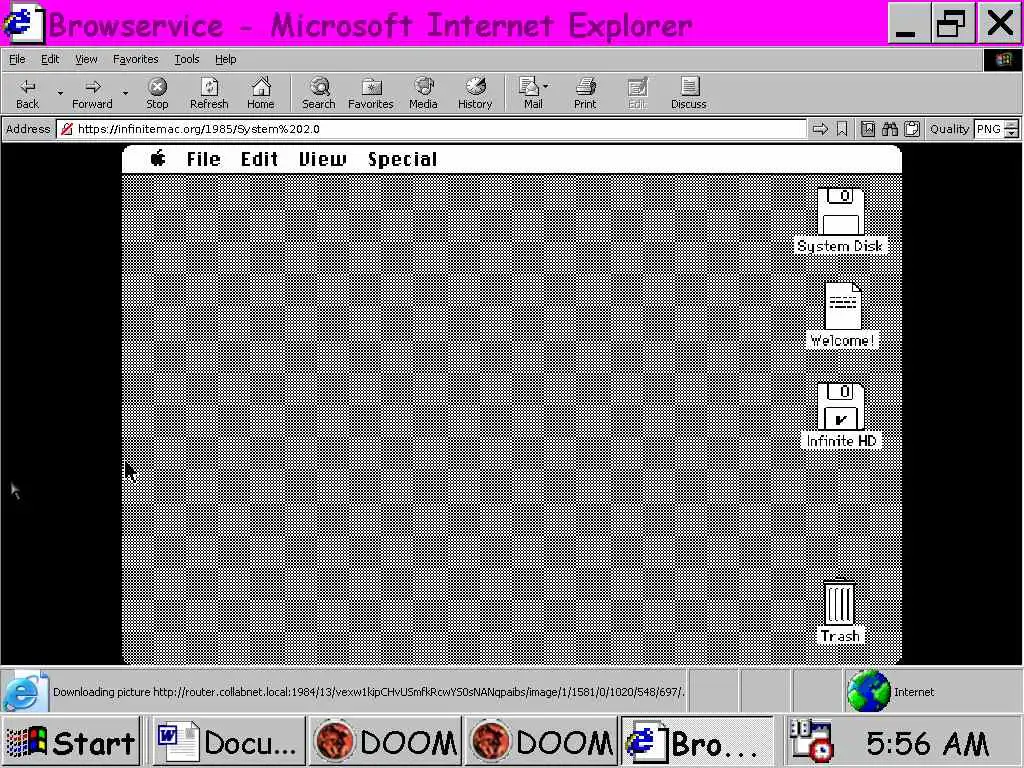Select the Welcome! document icon
The image size is (1024, 768).
point(842,306)
